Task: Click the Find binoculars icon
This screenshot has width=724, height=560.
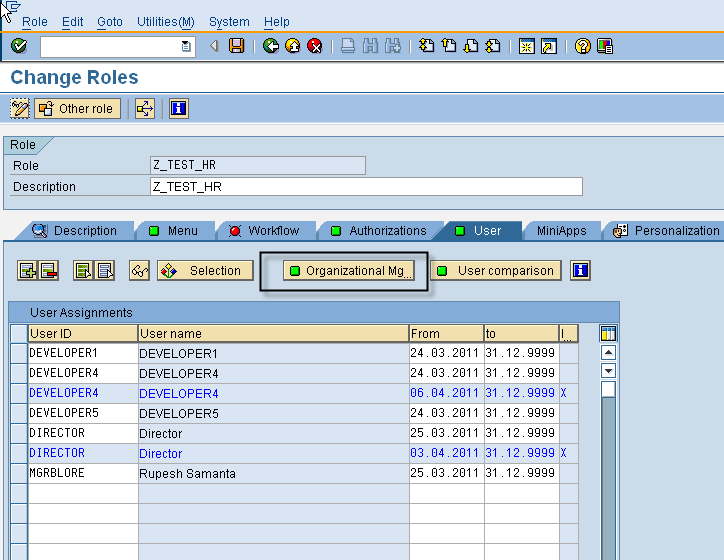Action: (x=370, y=46)
